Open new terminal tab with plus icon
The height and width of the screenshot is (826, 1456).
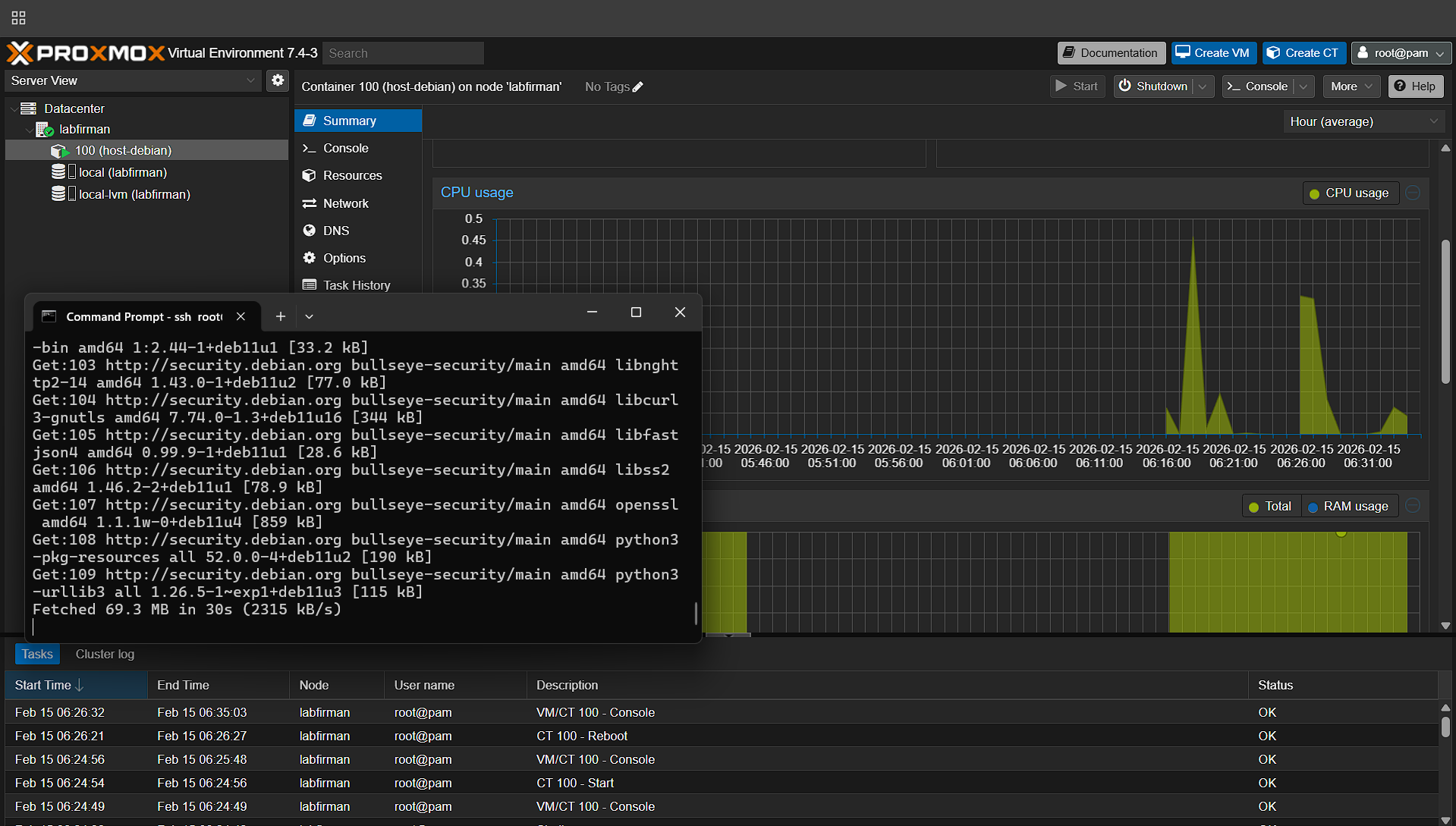[x=280, y=316]
